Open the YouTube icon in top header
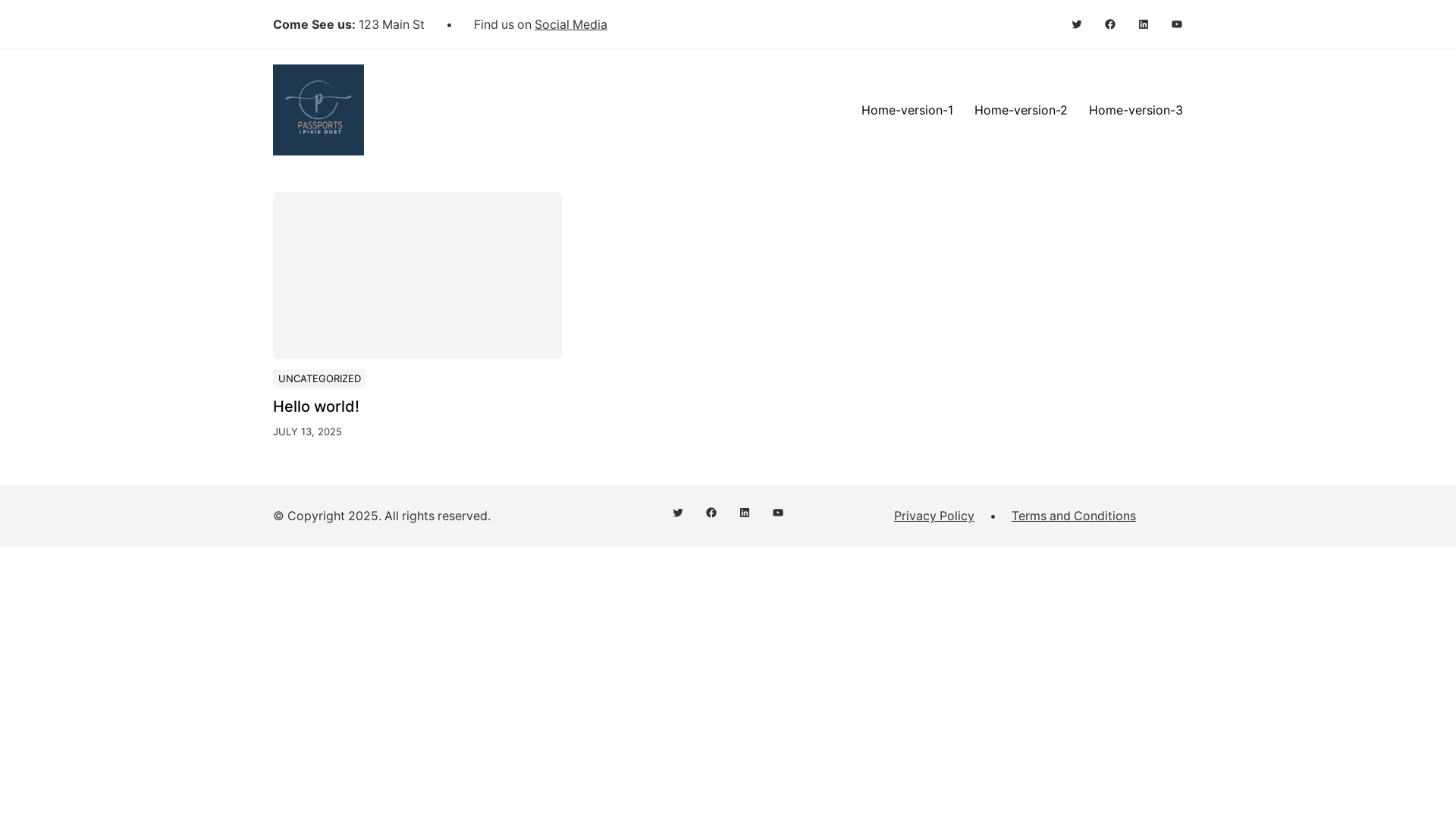This screenshot has width=1456, height=819. pos(1177,24)
